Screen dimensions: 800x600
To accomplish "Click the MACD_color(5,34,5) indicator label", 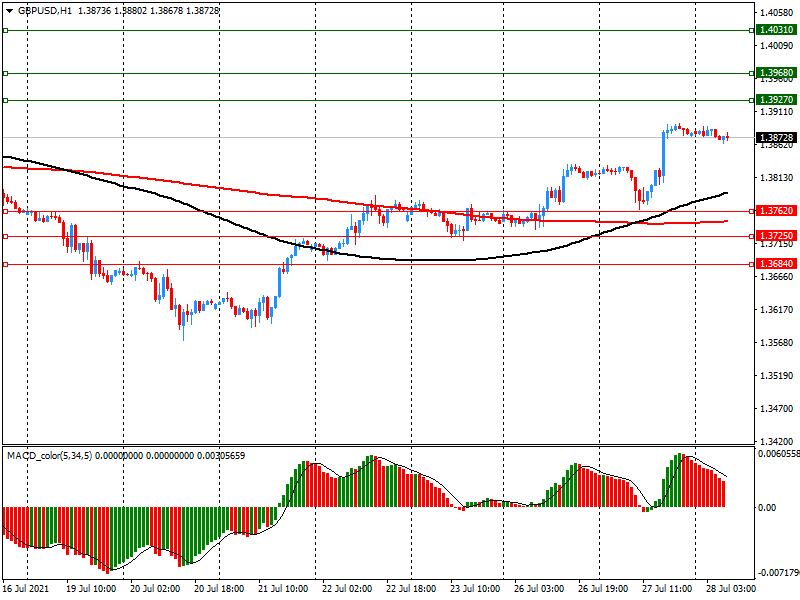I will (49, 456).
